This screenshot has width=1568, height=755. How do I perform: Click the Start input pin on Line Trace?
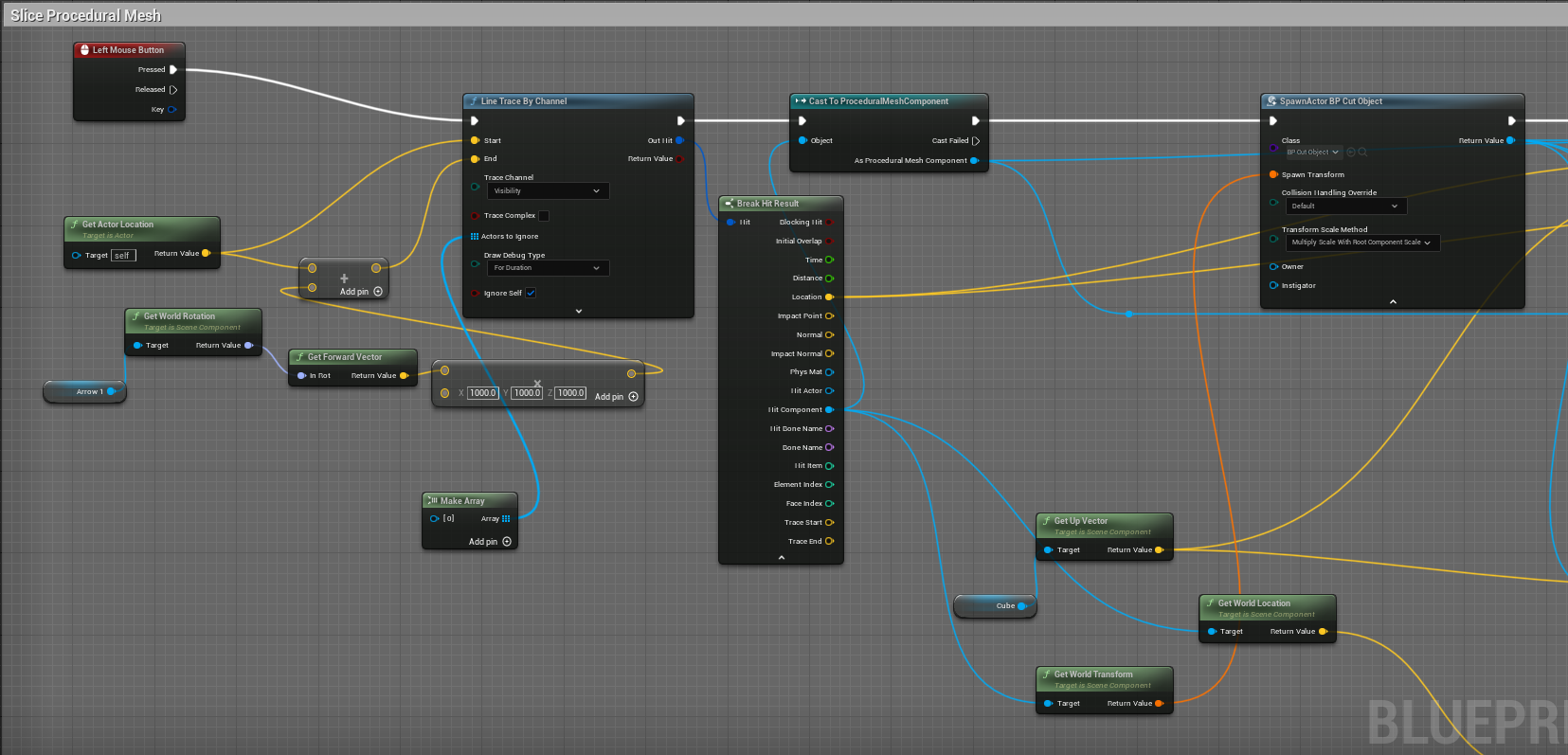coord(475,140)
